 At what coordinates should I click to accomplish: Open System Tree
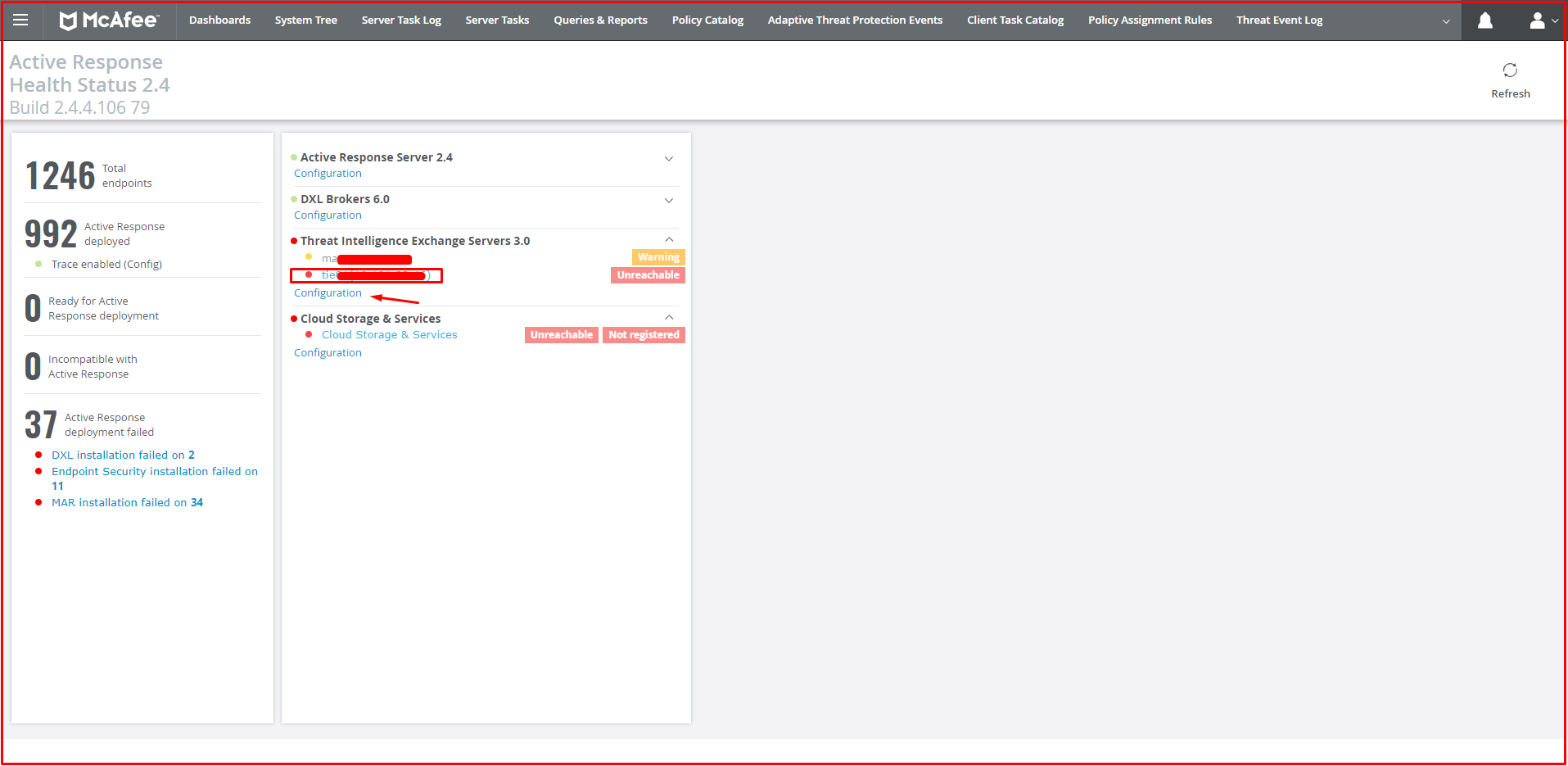tap(305, 20)
